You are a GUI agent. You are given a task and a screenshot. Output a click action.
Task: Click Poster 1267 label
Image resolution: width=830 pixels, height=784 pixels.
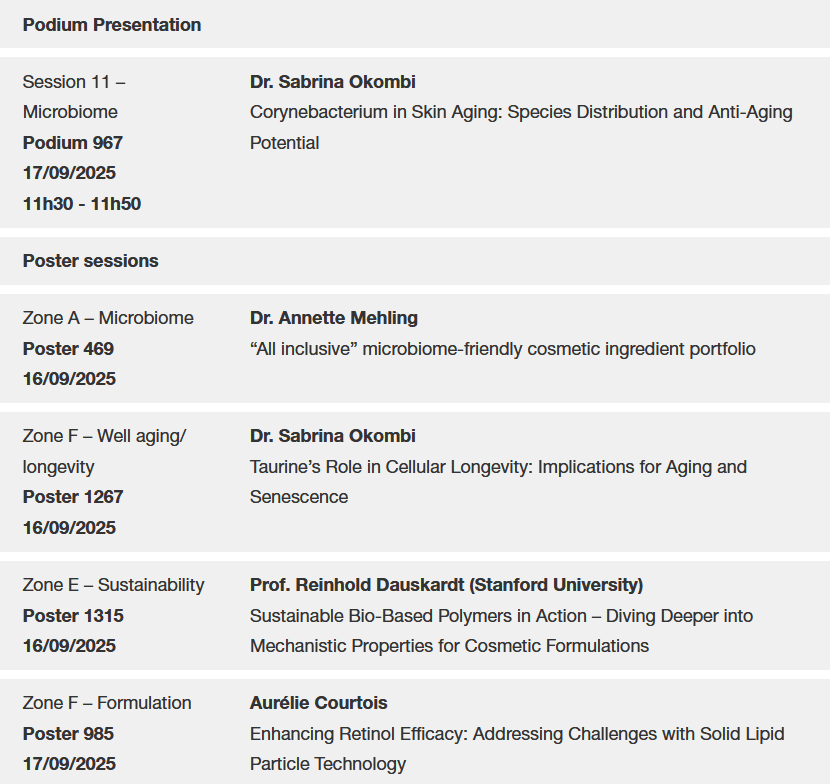[73, 497]
